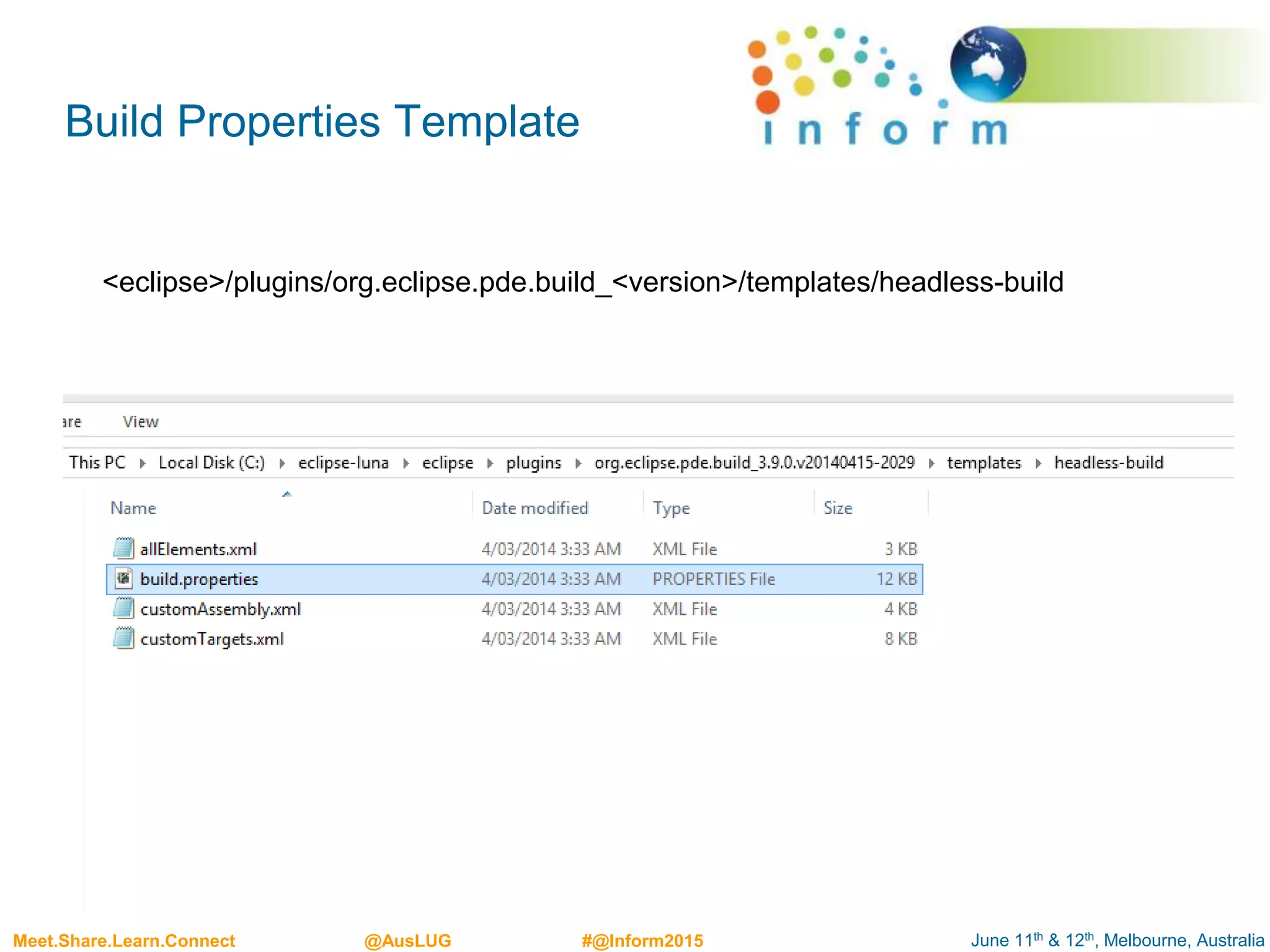Click the build.properties file icon

123,578
